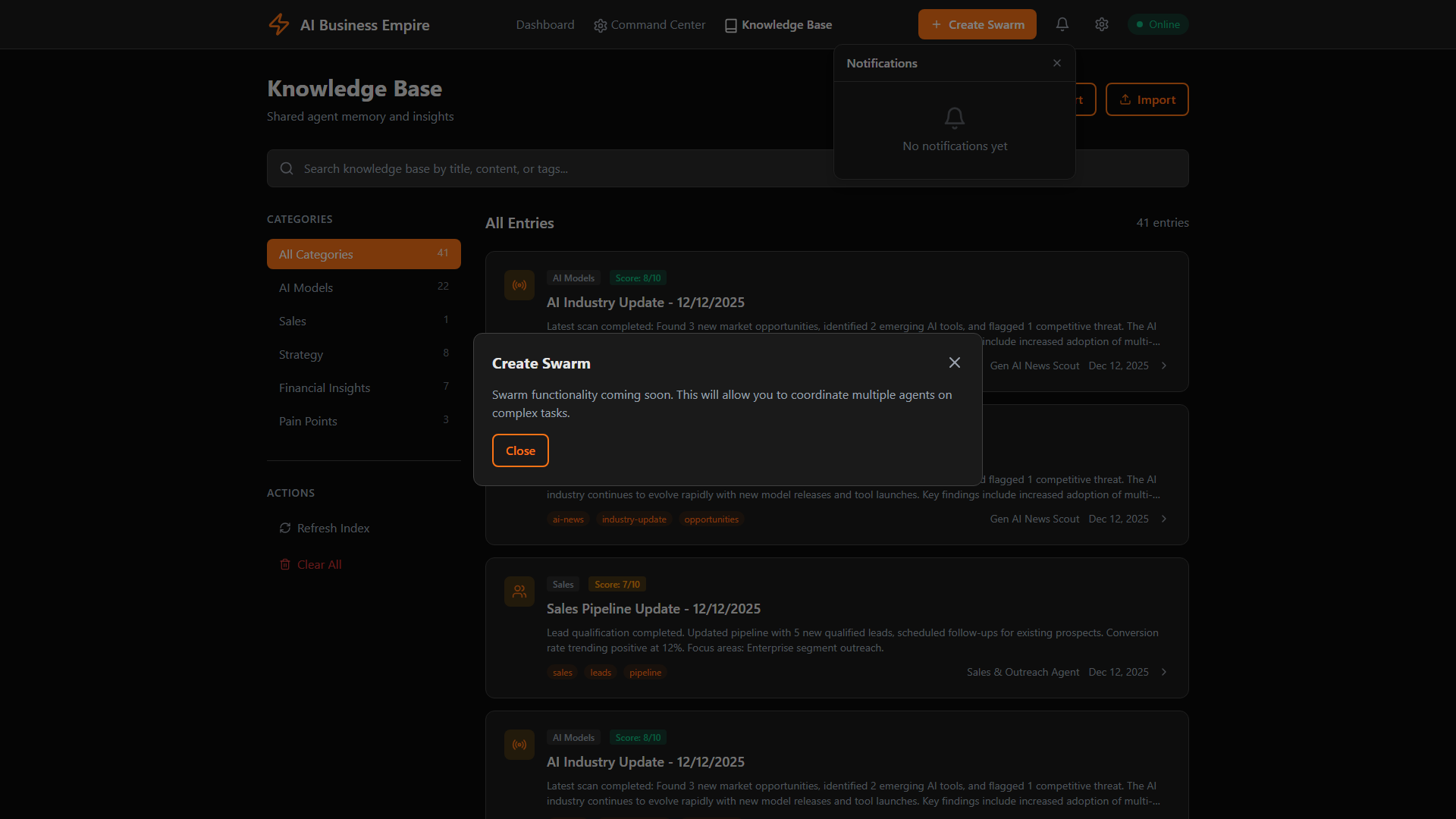Click the Command Center gear icon
This screenshot has height=819, width=1456.
[601, 26]
